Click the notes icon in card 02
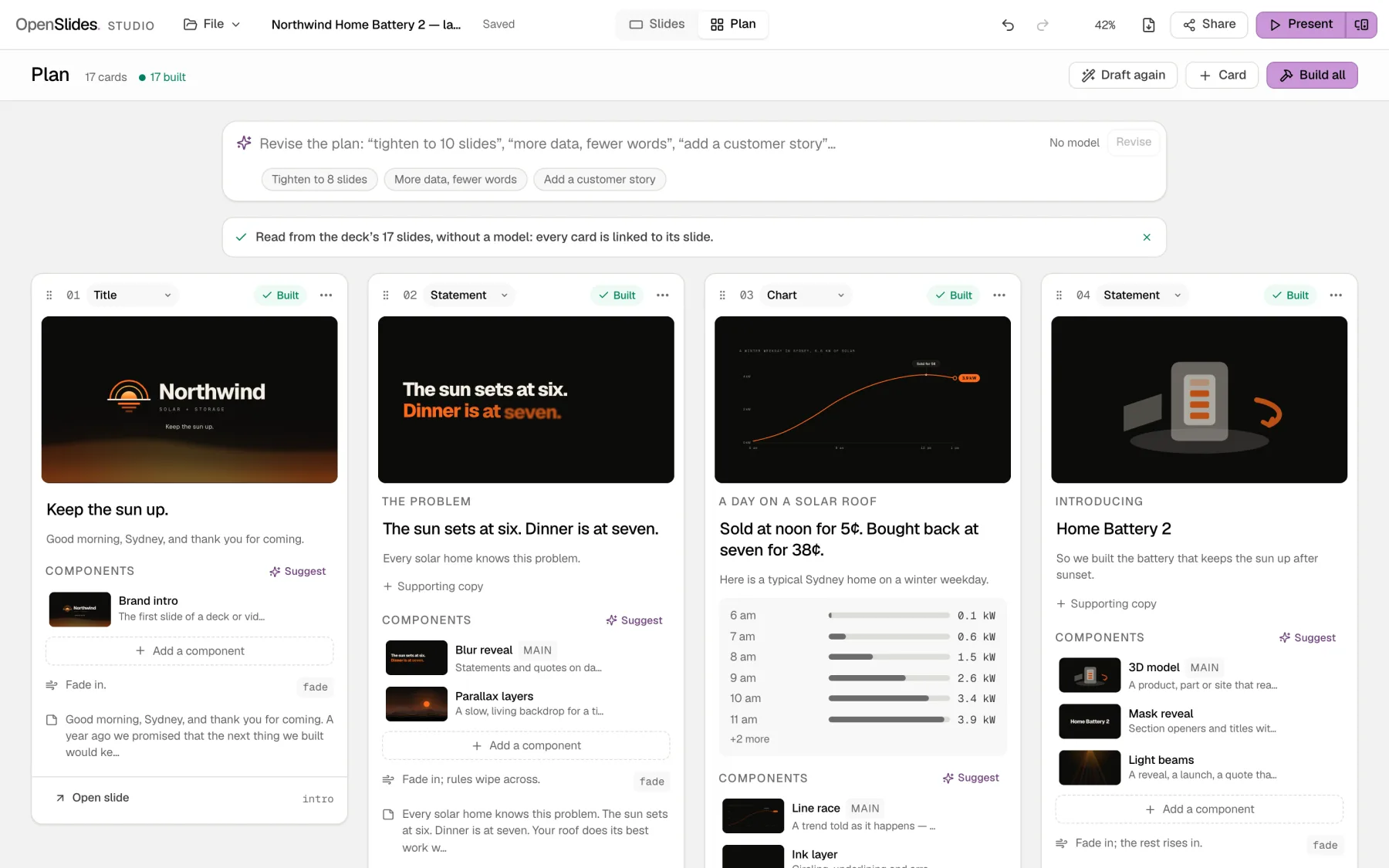1389x868 pixels. click(x=388, y=815)
